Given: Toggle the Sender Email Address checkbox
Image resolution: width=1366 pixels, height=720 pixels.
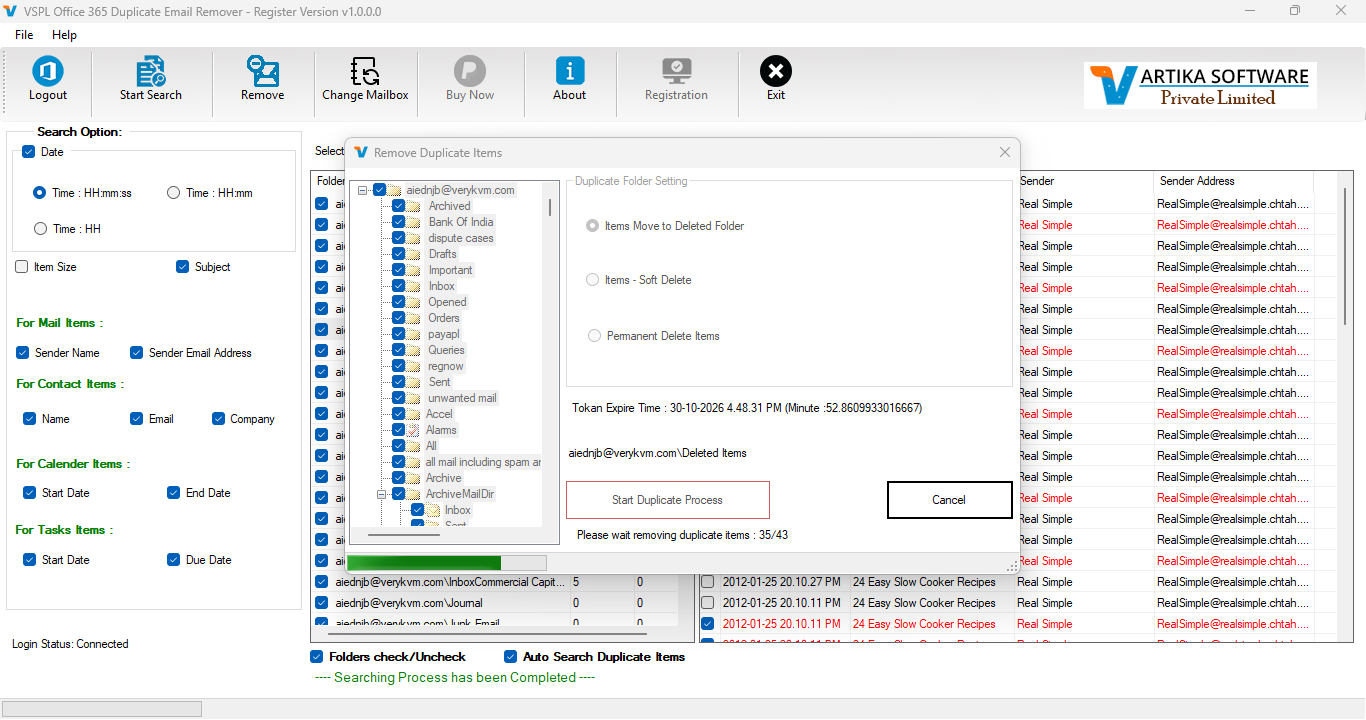Looking at the screenshot, I should coord(137,353).
